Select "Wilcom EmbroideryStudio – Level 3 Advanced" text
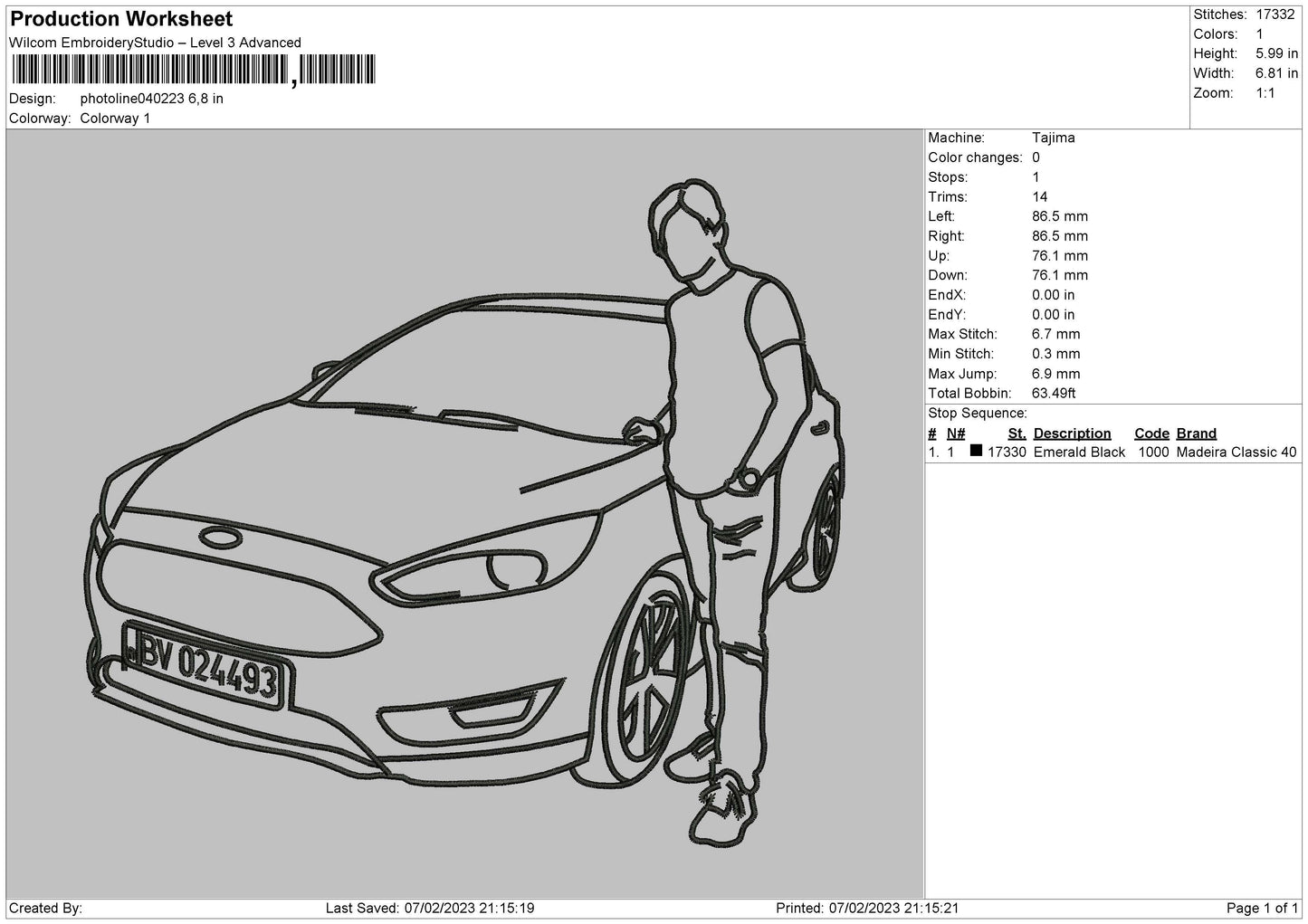 point(155,43)
